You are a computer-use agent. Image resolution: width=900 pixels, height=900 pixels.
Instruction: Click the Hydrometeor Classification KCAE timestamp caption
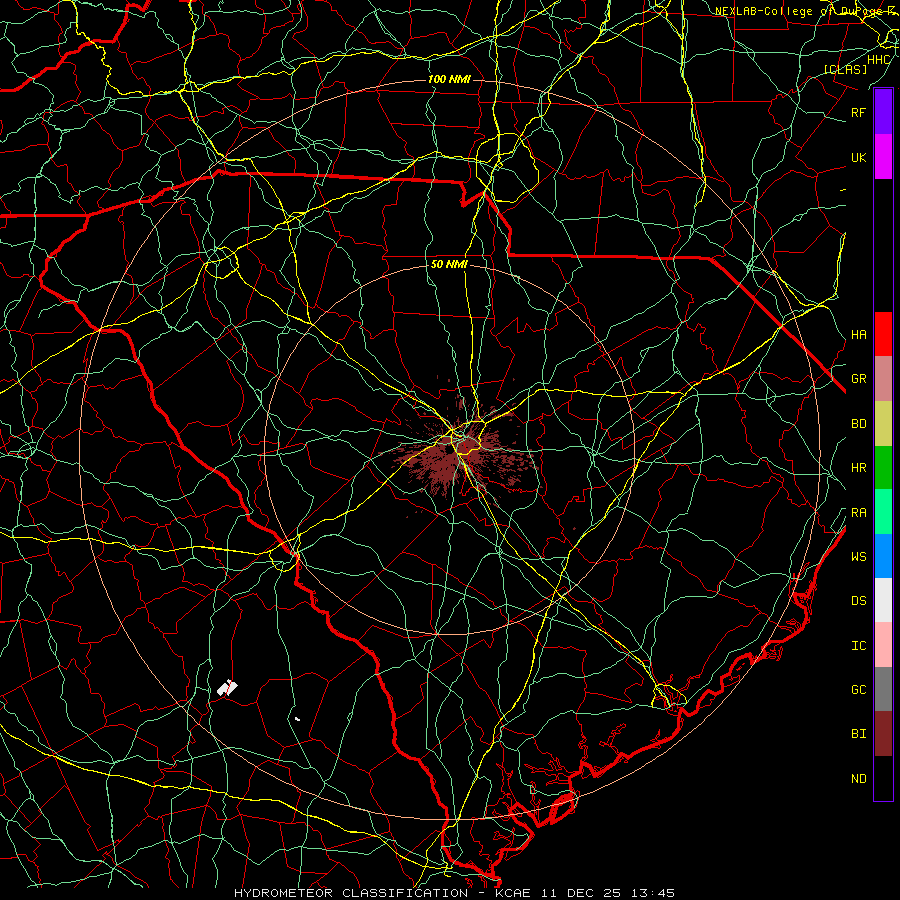(x=455, y=893)
